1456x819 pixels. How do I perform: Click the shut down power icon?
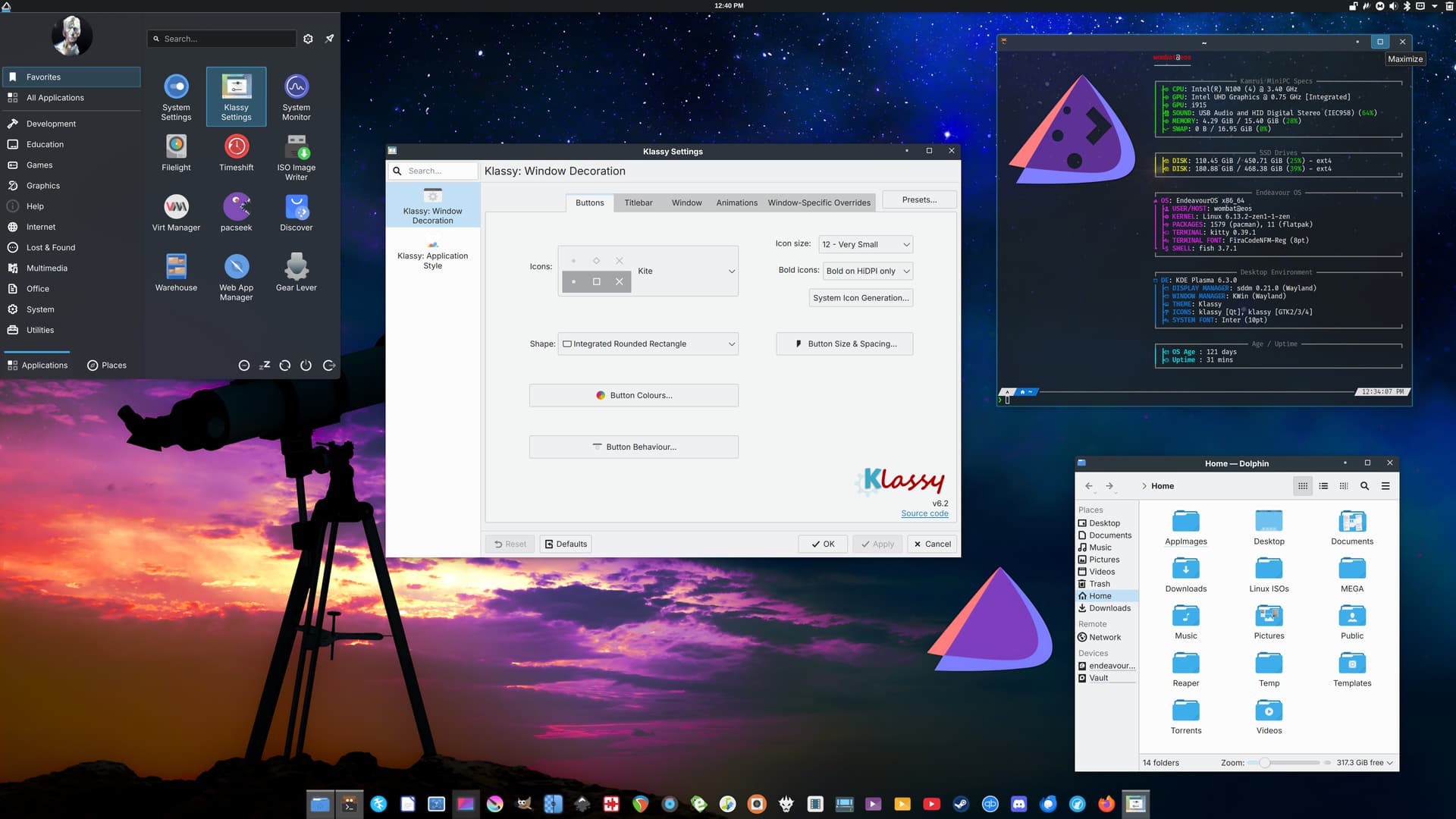306,366
